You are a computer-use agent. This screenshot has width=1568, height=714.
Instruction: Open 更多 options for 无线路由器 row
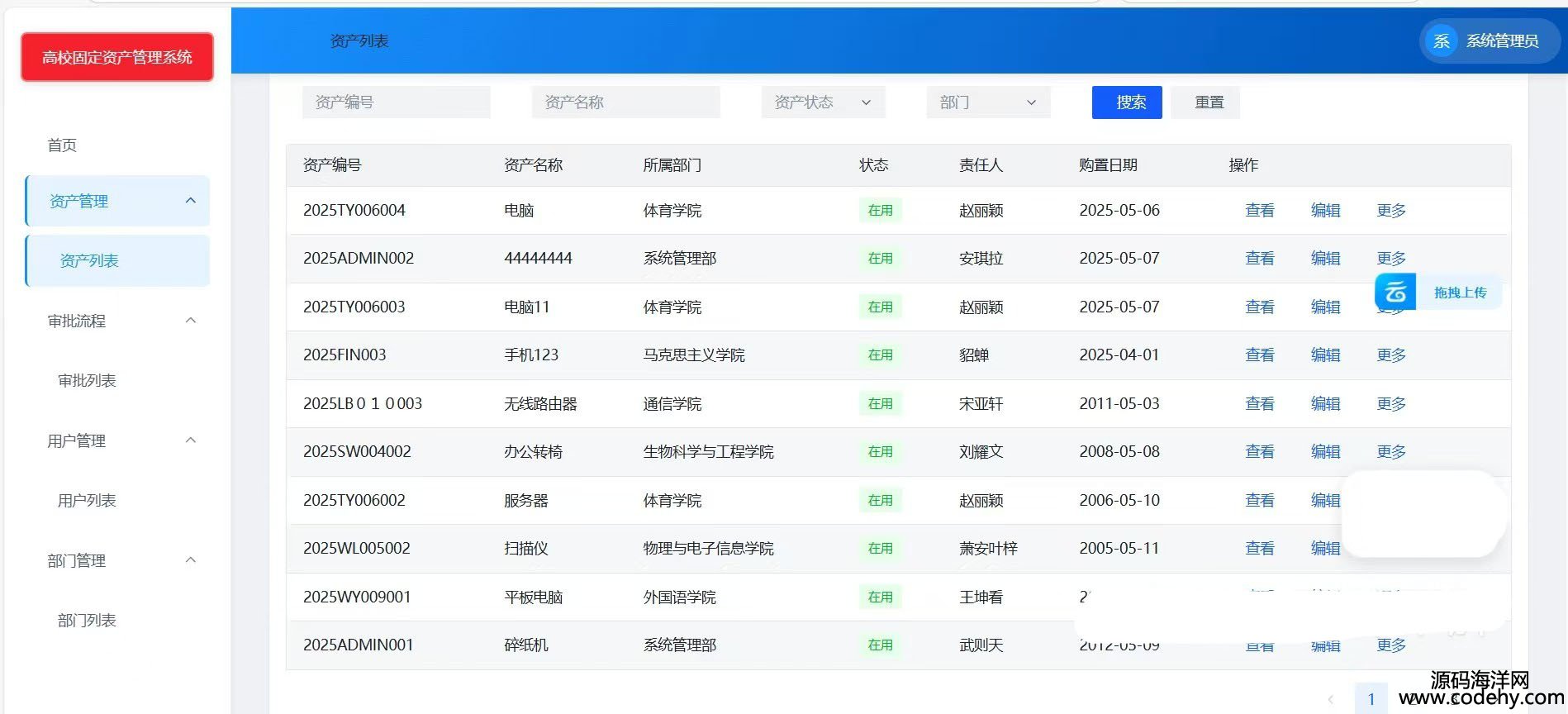point(1391,404)
